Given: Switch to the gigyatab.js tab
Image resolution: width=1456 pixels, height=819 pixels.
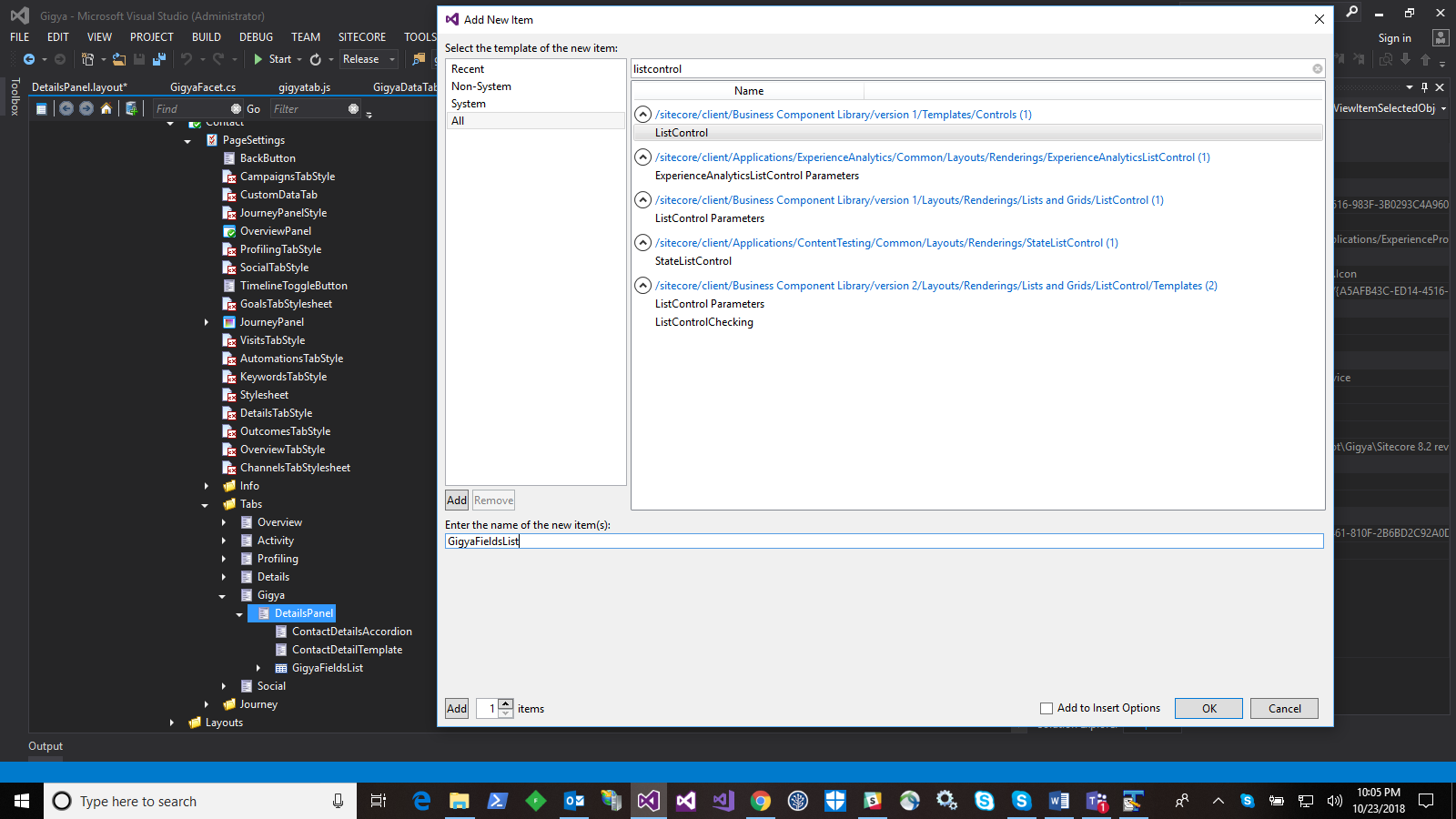Looking at the screenshot, I should [x=304, y=87].
